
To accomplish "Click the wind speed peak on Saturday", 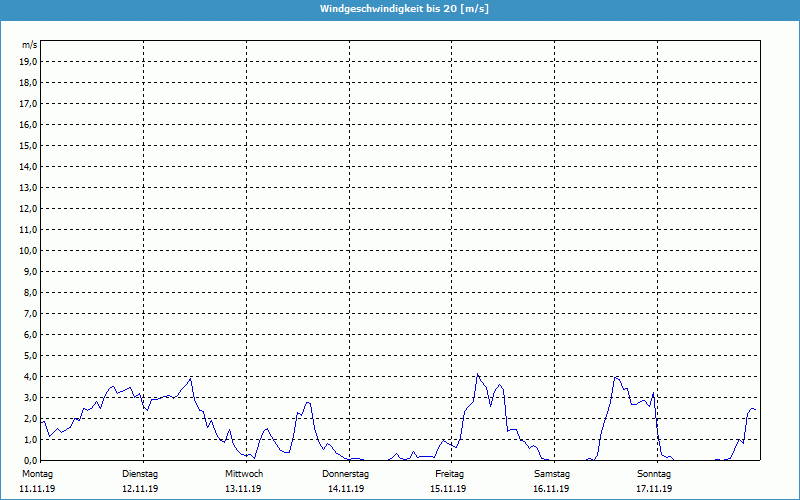I will pyautogui.click(x=617, y=377).
